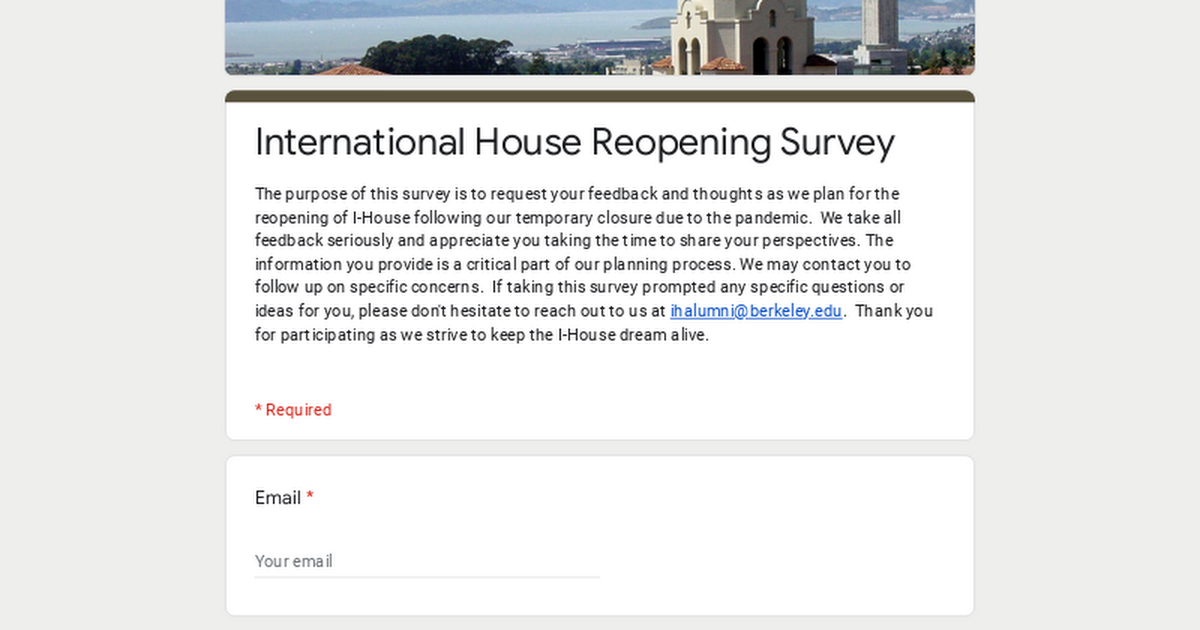
Task: Click the '* Required' notice text
Action: click(x=293, y=410)
